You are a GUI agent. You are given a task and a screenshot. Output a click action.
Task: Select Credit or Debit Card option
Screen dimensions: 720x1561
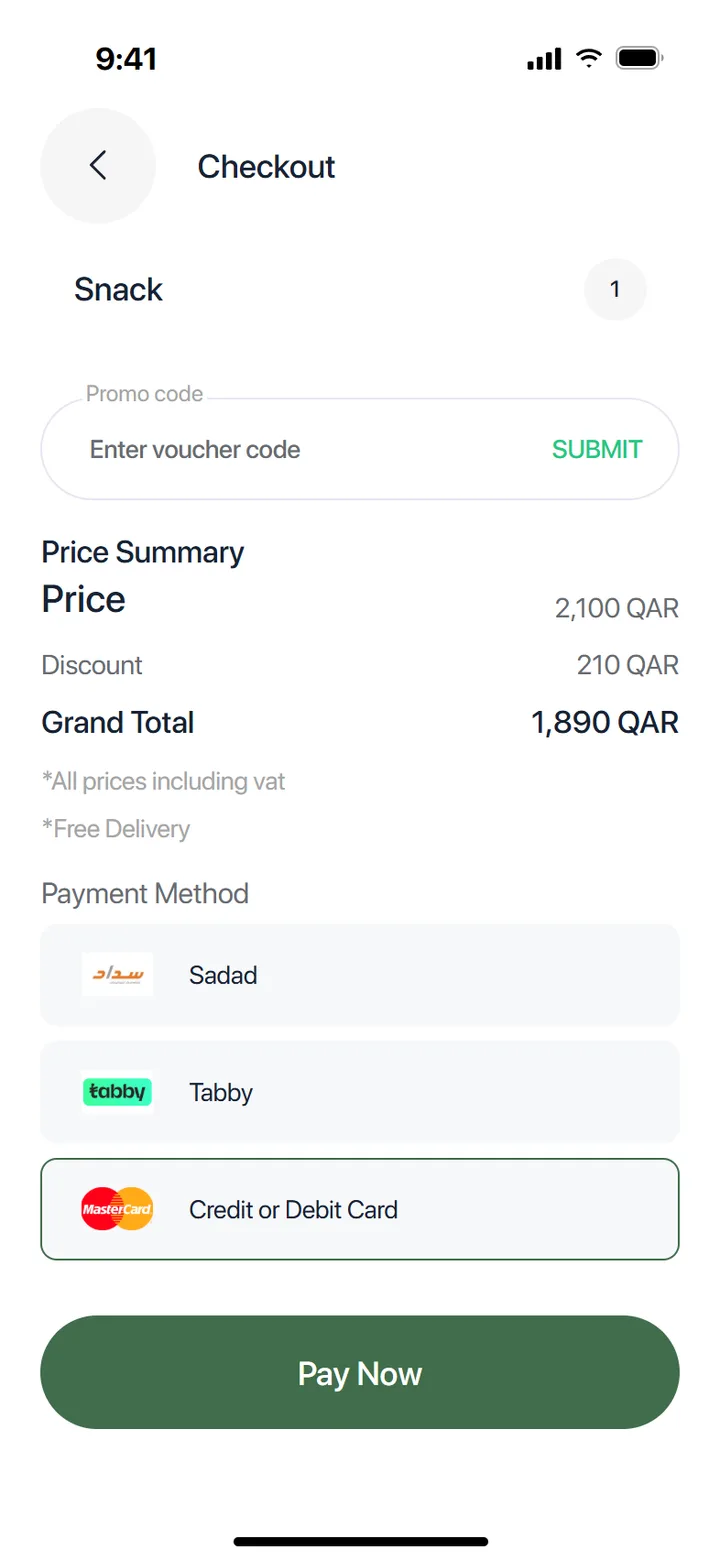tap(360, 1209)
